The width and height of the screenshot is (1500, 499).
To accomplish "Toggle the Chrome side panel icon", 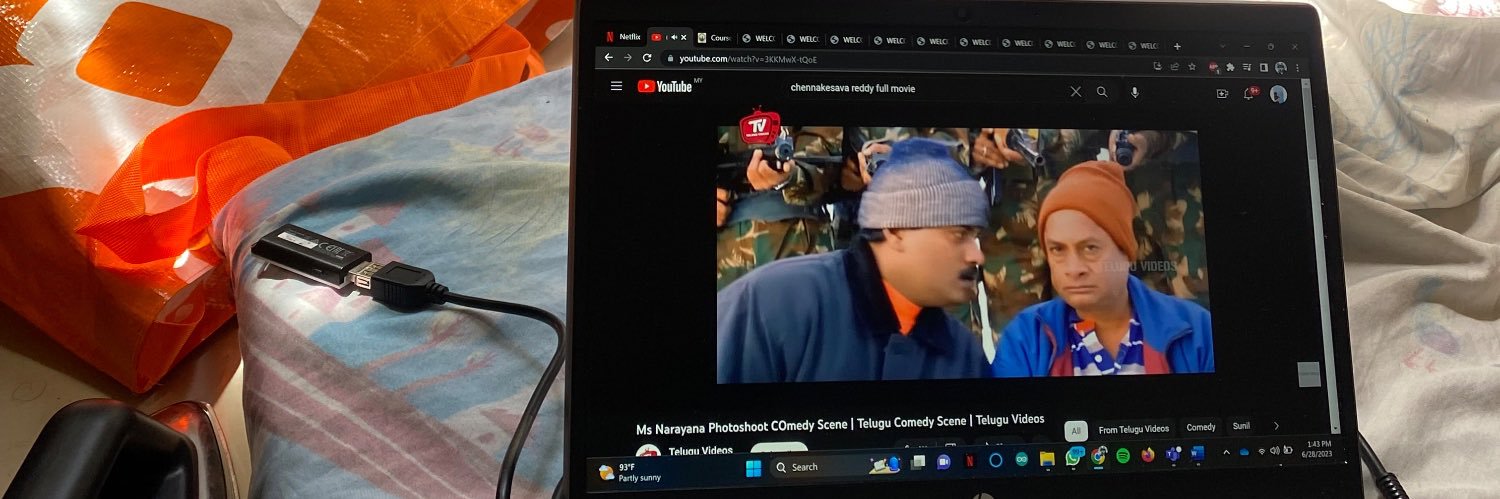I will (1264, 67).
